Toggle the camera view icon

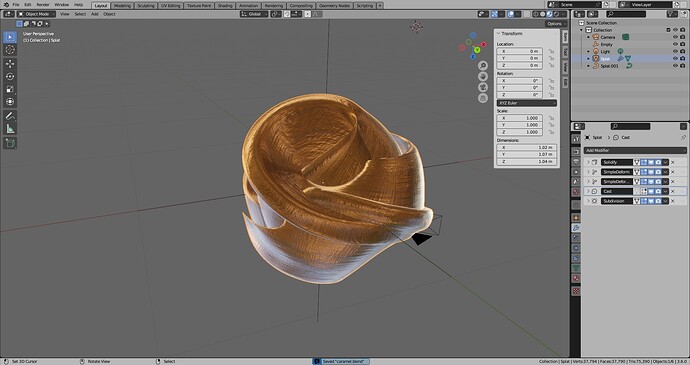click(483, 87)
